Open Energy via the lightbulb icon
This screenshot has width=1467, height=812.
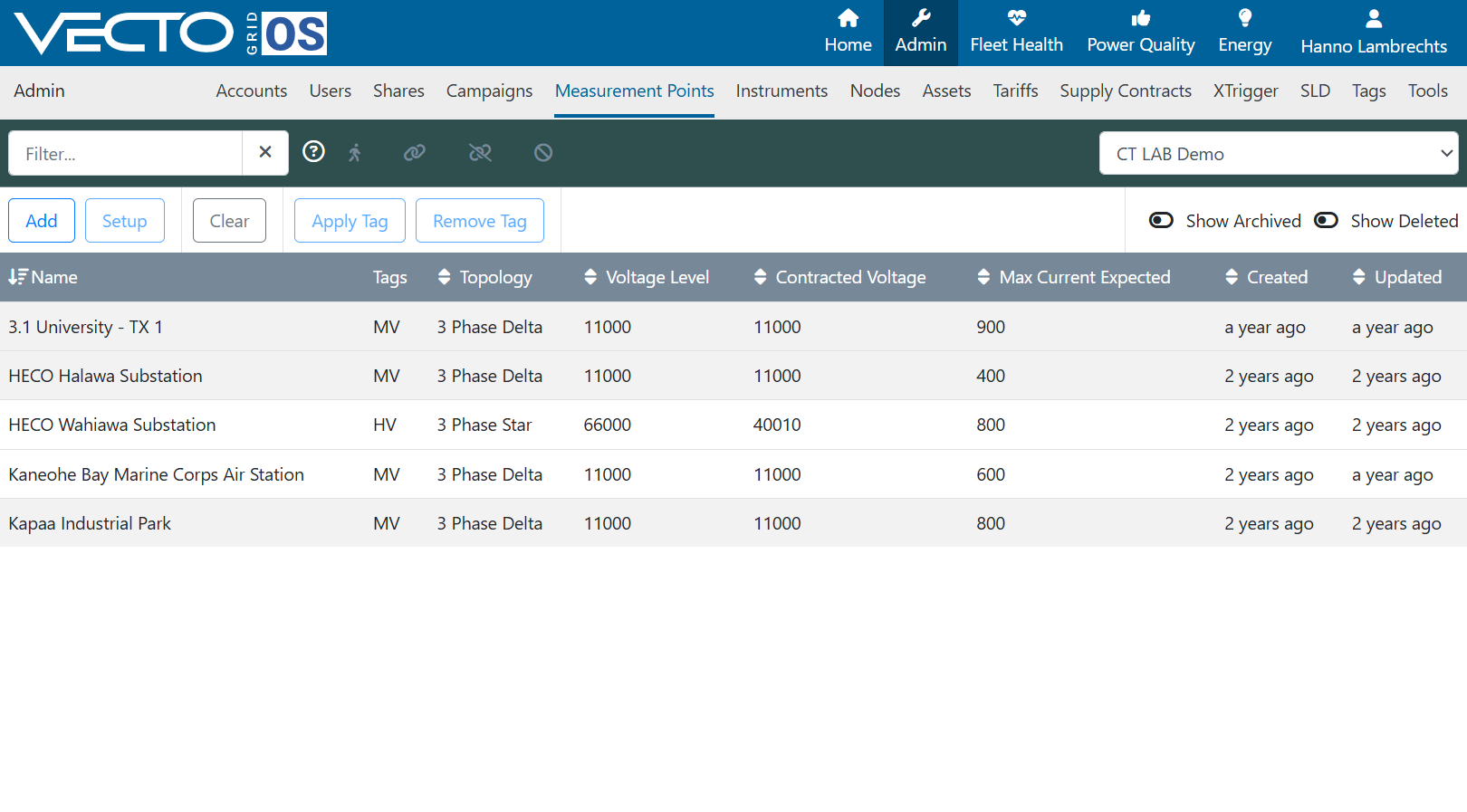pyautogui.click(x=1245, y=18)
